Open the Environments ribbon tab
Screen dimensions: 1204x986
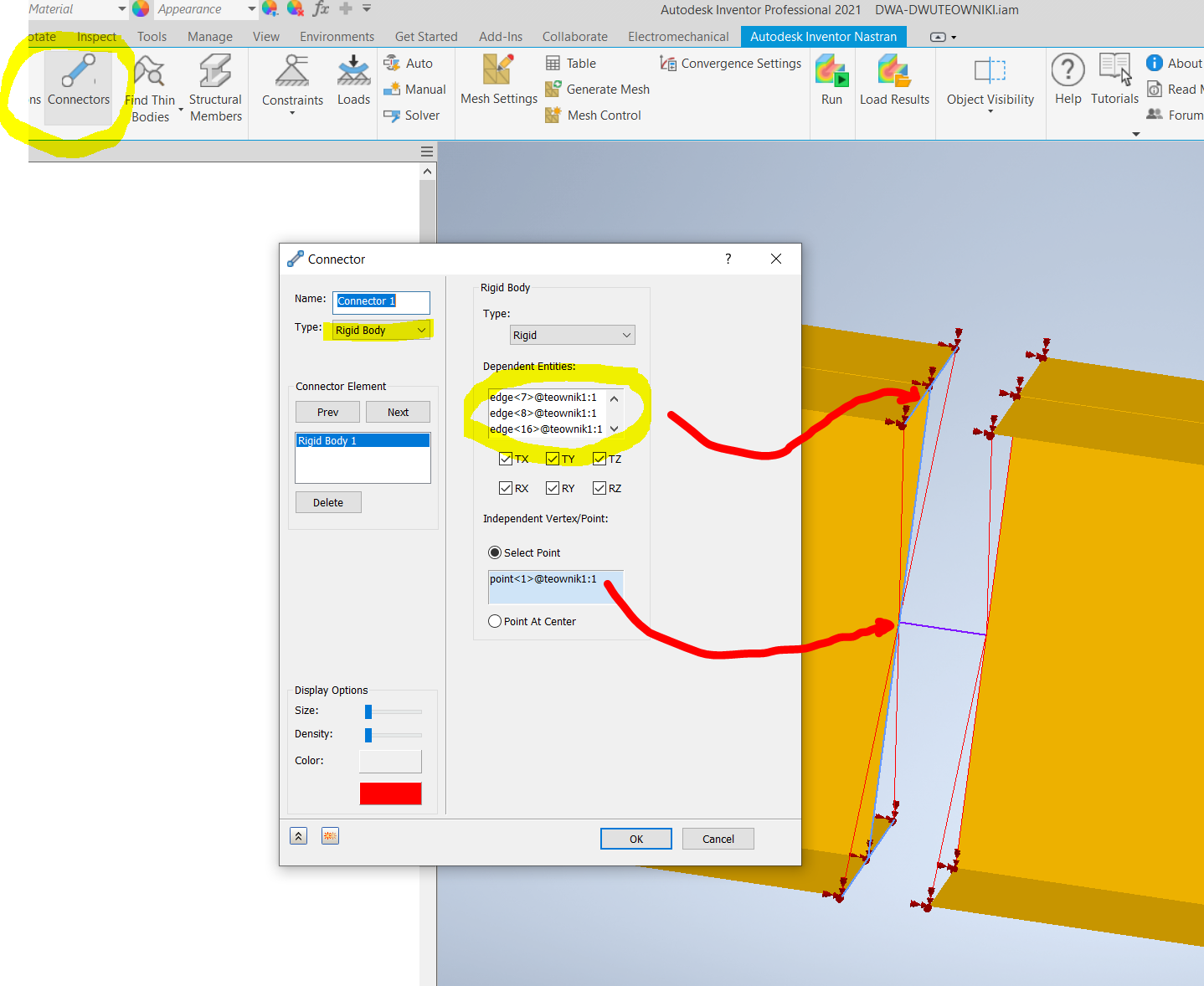coord(337,36)
